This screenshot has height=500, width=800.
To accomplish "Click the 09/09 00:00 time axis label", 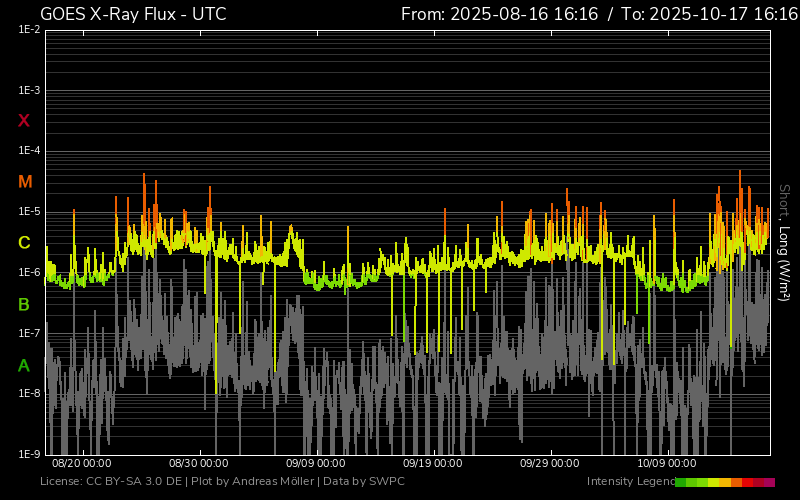I will (x=315, y=463).
